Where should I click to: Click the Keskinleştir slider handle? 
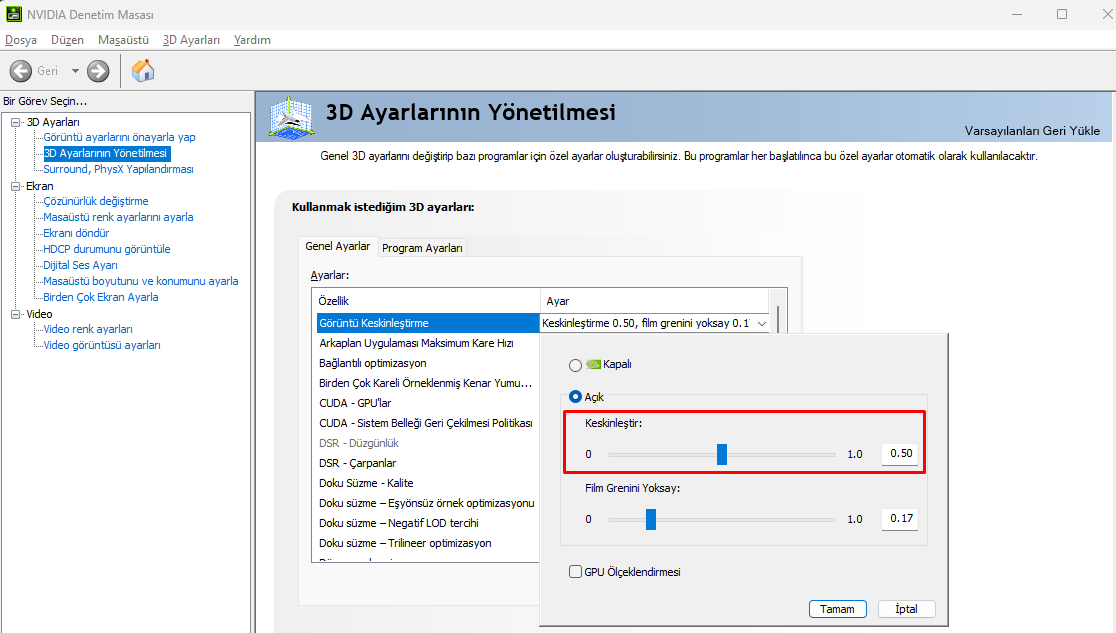pos(722,454)
